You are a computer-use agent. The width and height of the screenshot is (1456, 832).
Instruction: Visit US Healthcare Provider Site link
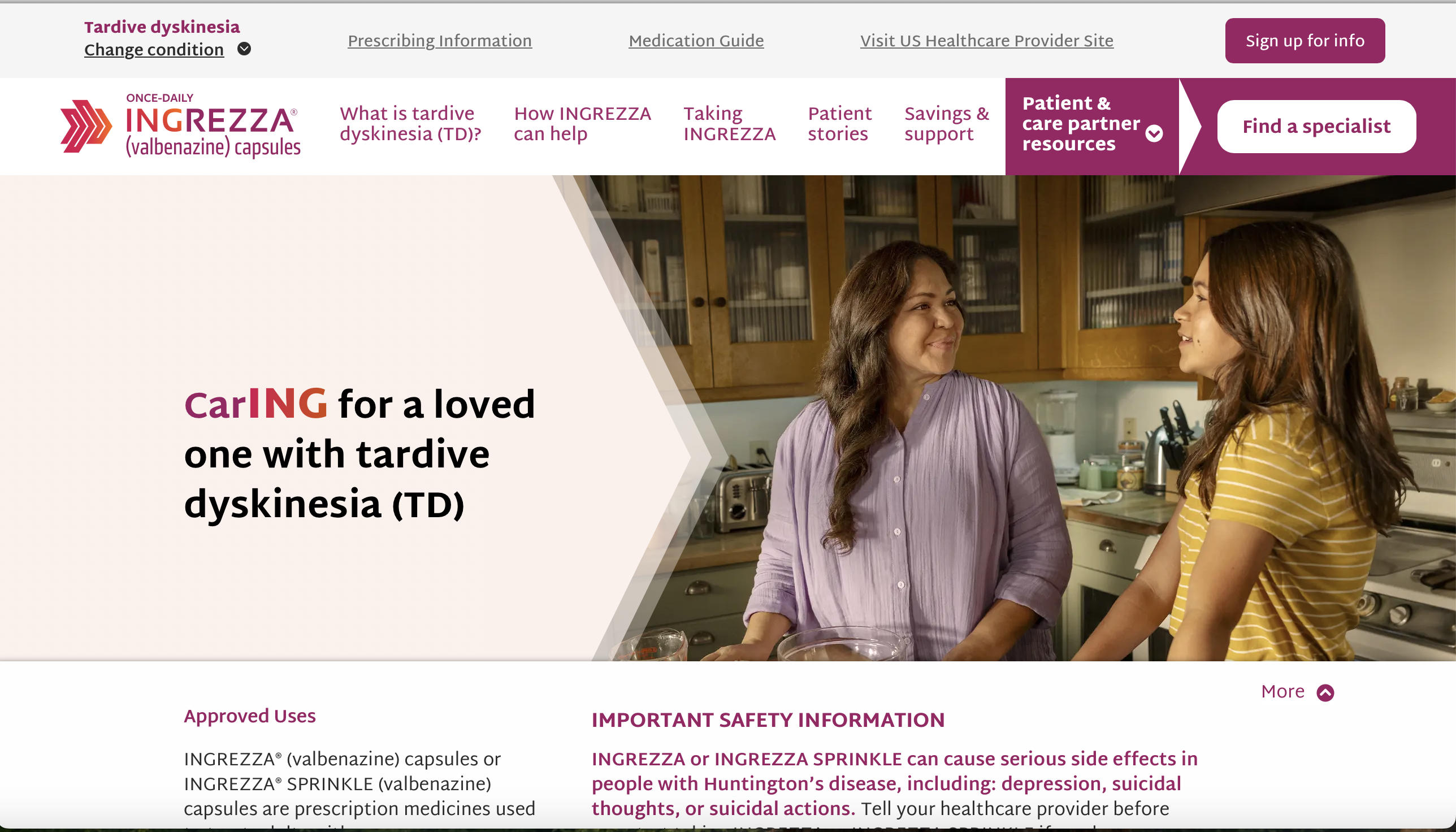click(987, 41)
